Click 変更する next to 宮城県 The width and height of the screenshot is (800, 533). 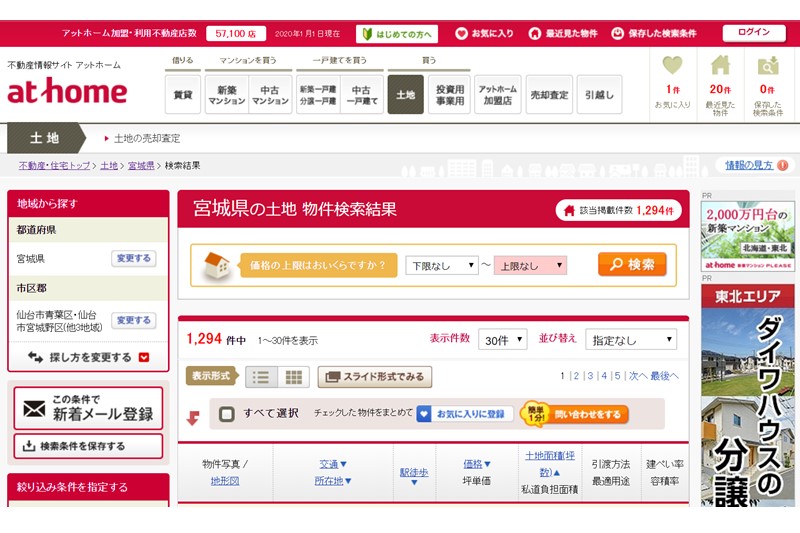(133, 258)
